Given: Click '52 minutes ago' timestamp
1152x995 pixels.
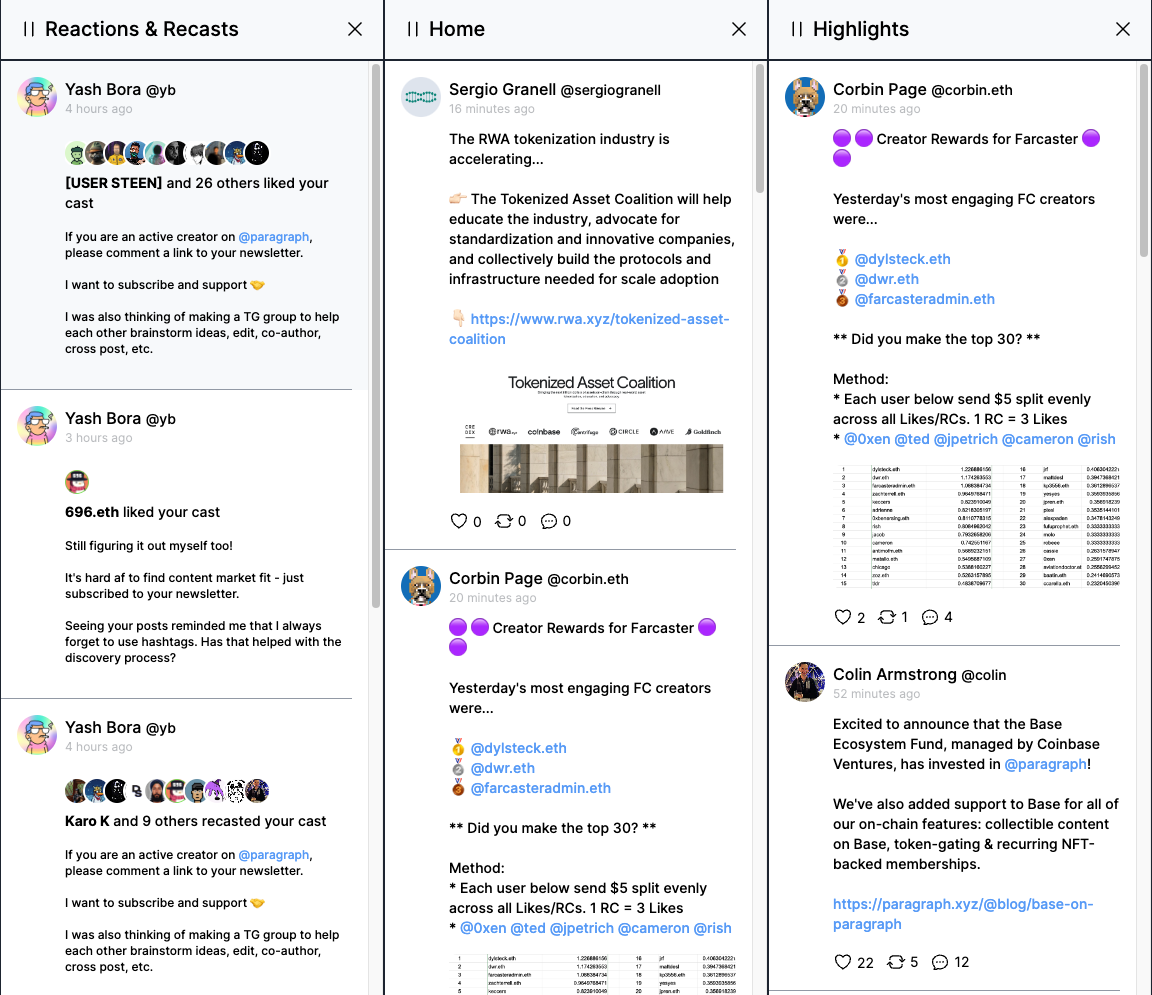Looking at the screenshot, I should pos(876,694).
